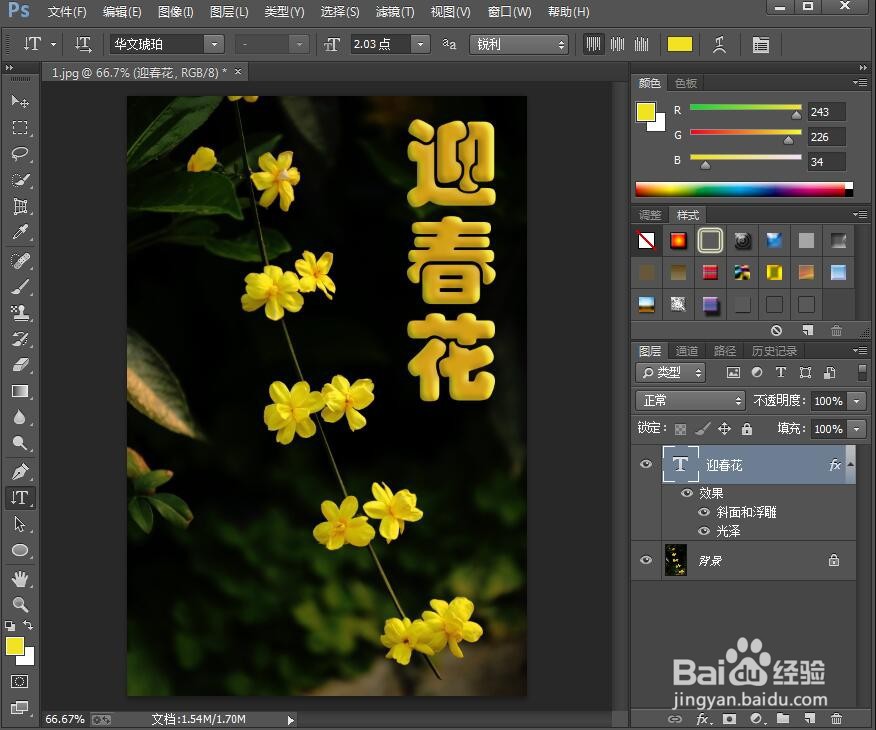Open opacity 不透明度 dropdown arrow

tap(856, 401)
